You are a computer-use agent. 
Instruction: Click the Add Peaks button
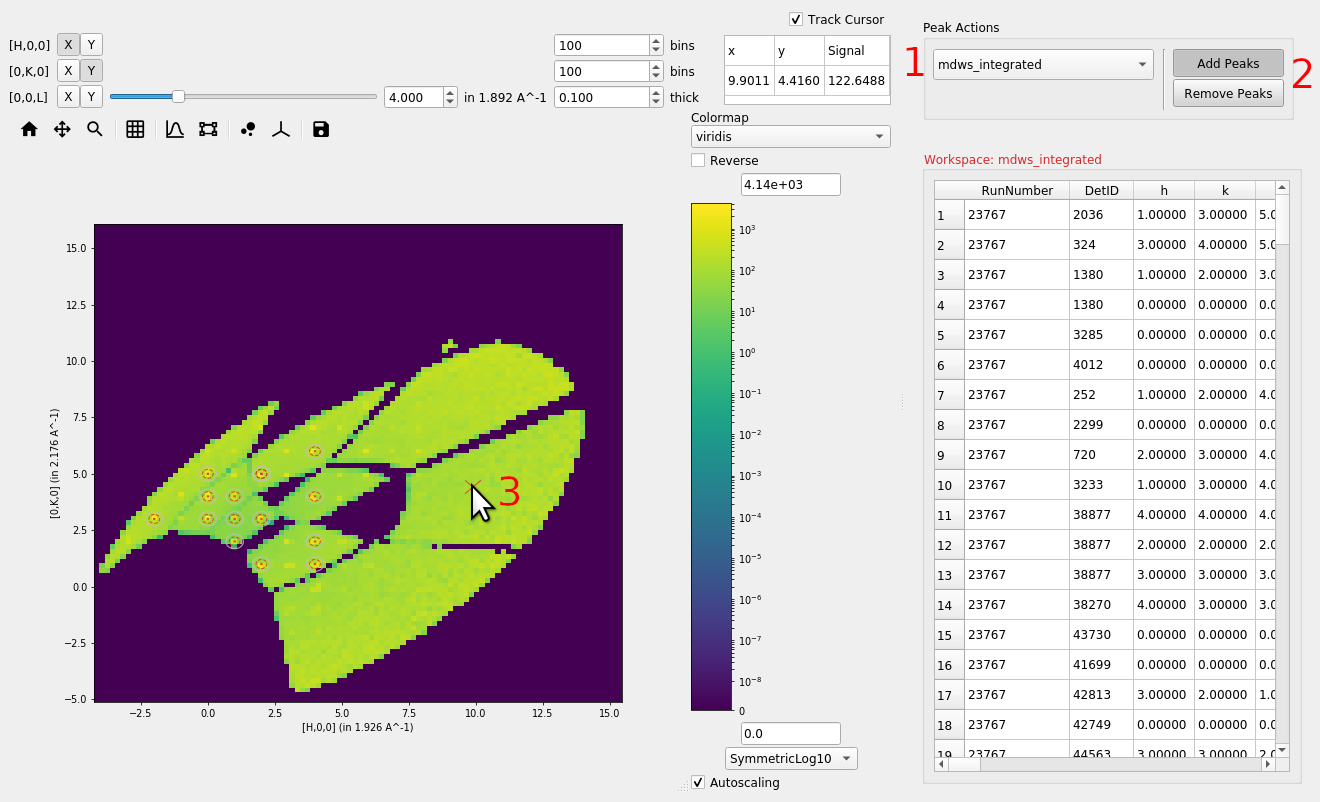pos(1227,63)
